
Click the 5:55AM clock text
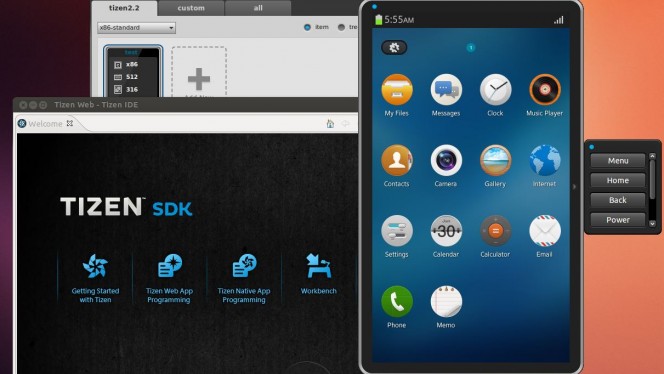pos(399,19)
